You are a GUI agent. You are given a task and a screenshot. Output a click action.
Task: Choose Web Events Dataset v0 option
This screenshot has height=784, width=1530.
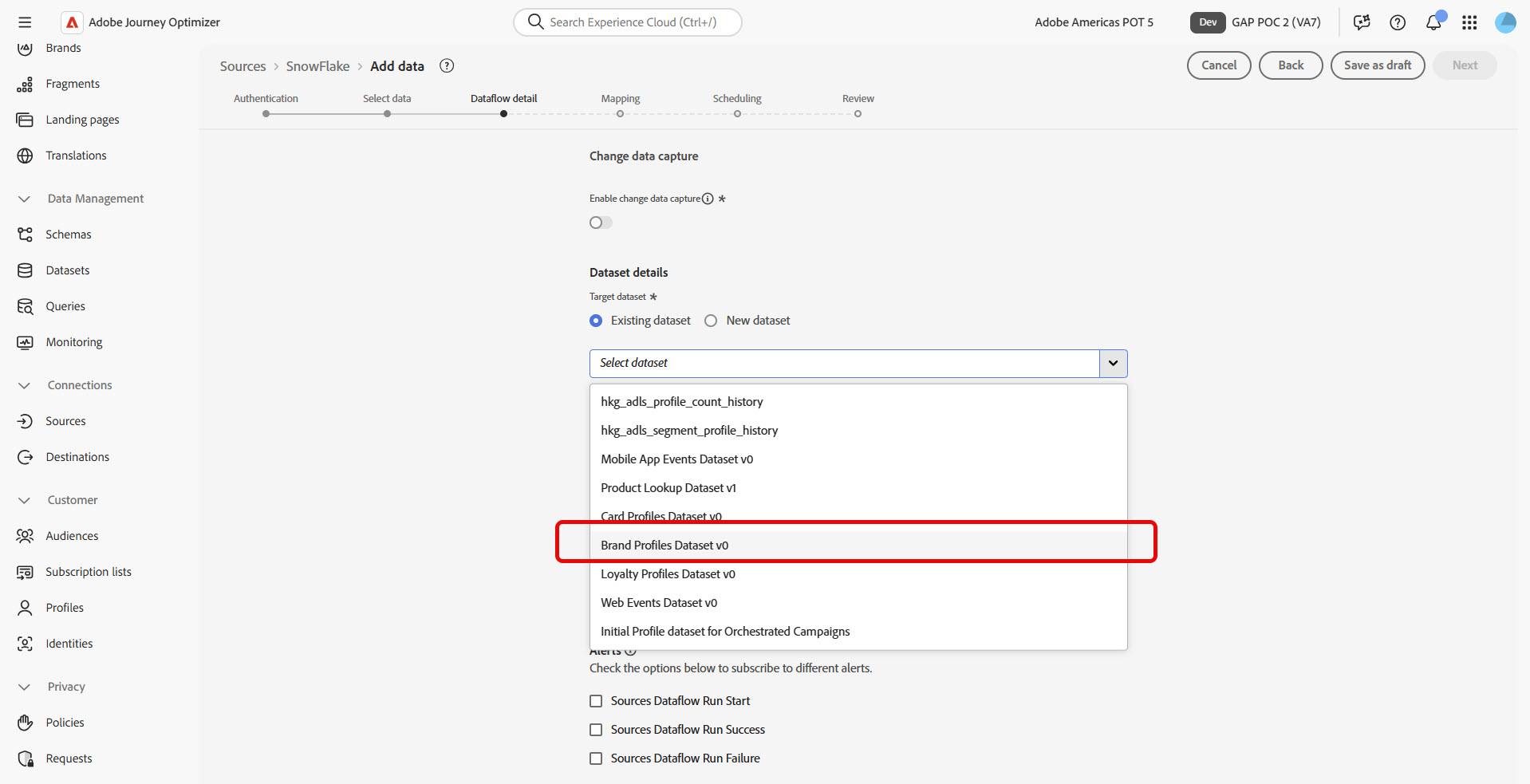(x=858, y=603)
